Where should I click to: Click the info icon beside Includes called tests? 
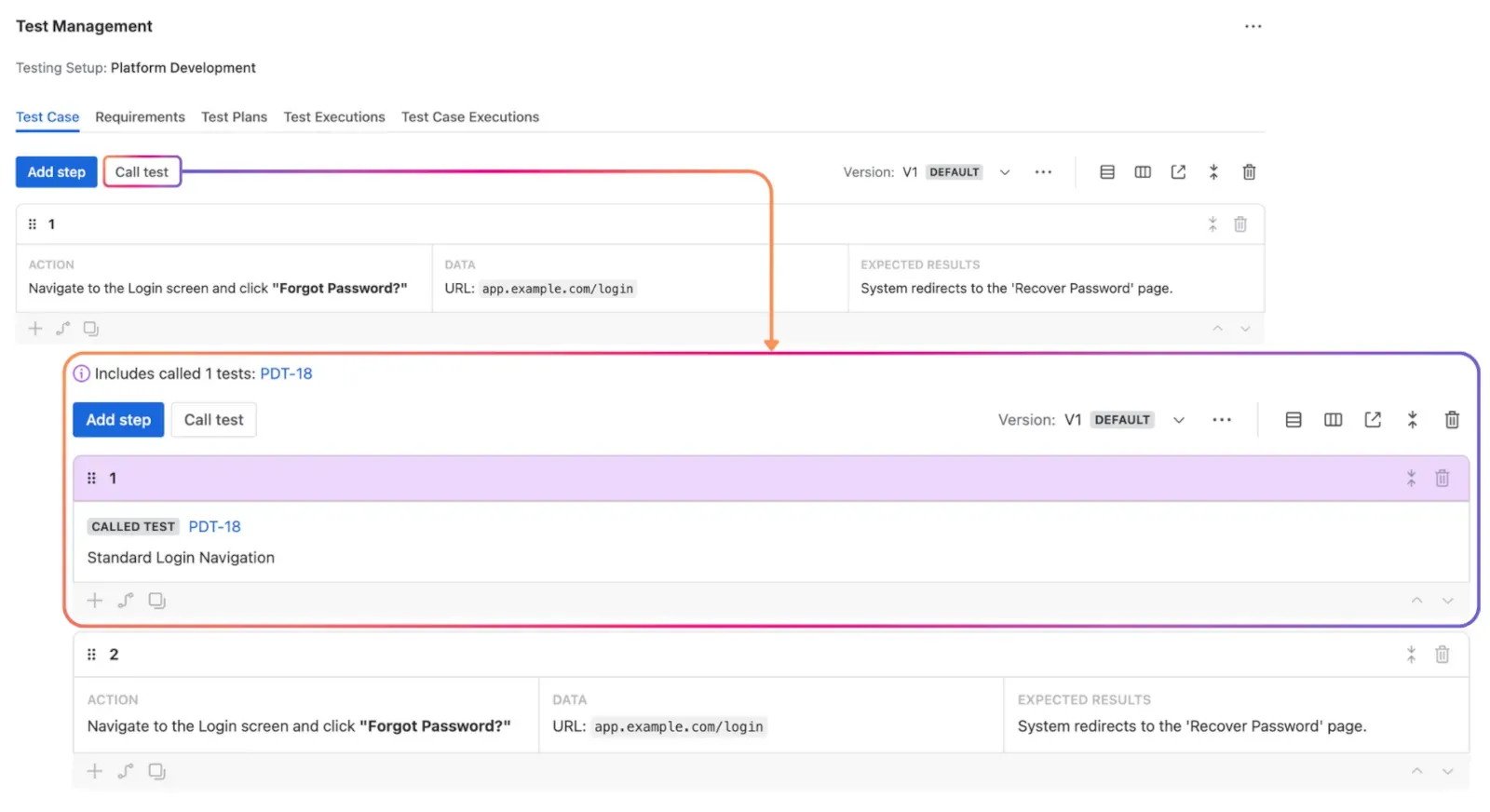pyautogui.click(x=82, y=373)
